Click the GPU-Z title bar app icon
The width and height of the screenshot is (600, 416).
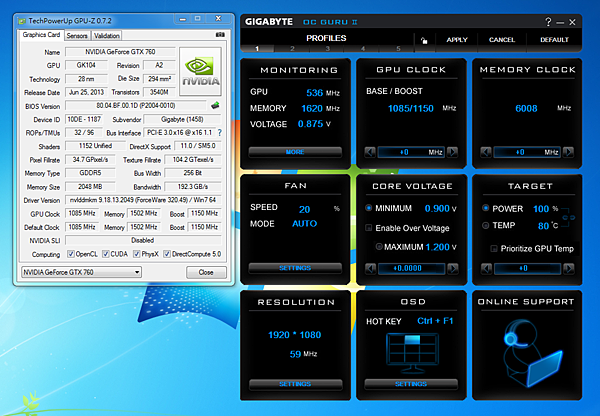[x=22, y=21]
